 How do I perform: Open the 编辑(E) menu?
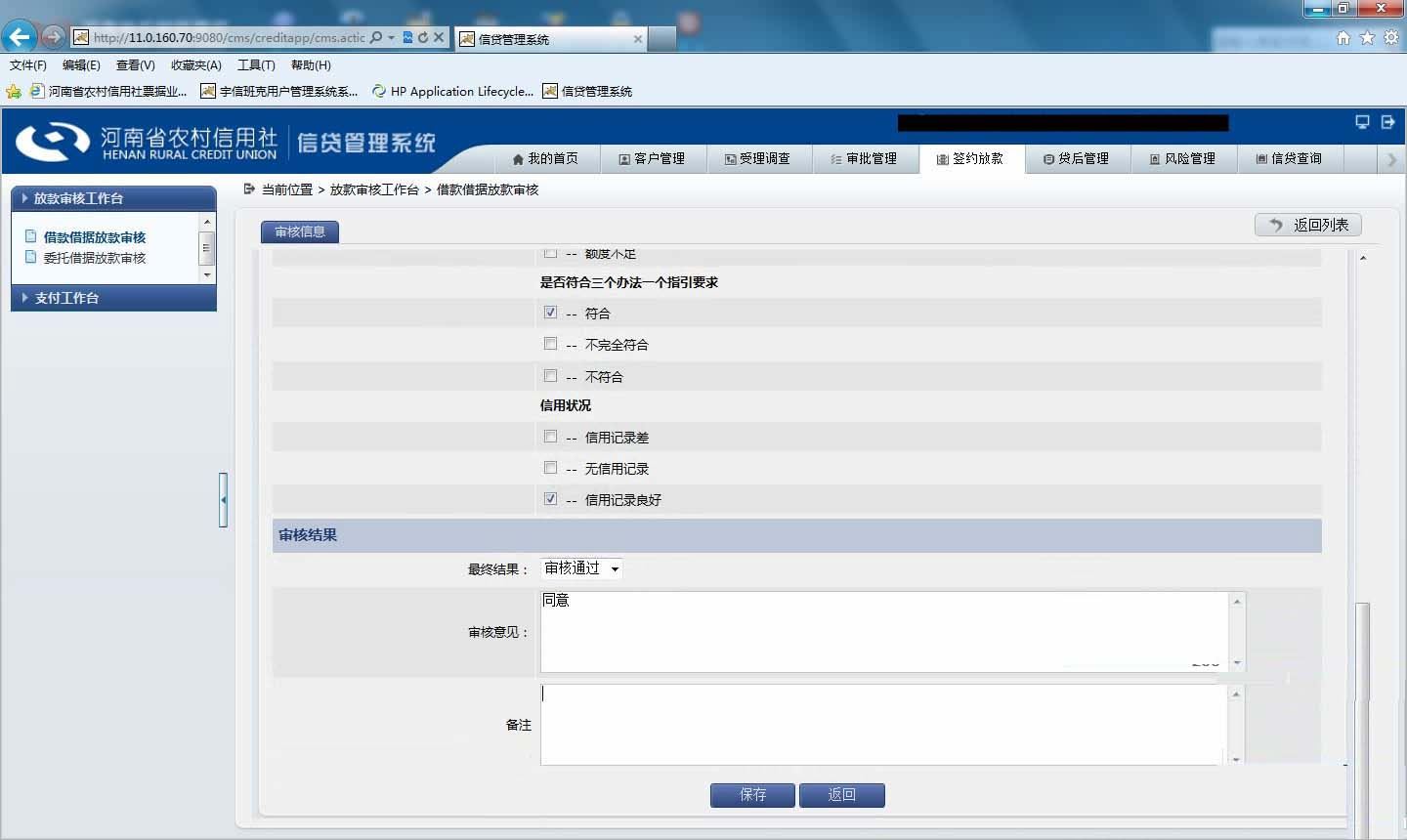[x=81, y=65]
